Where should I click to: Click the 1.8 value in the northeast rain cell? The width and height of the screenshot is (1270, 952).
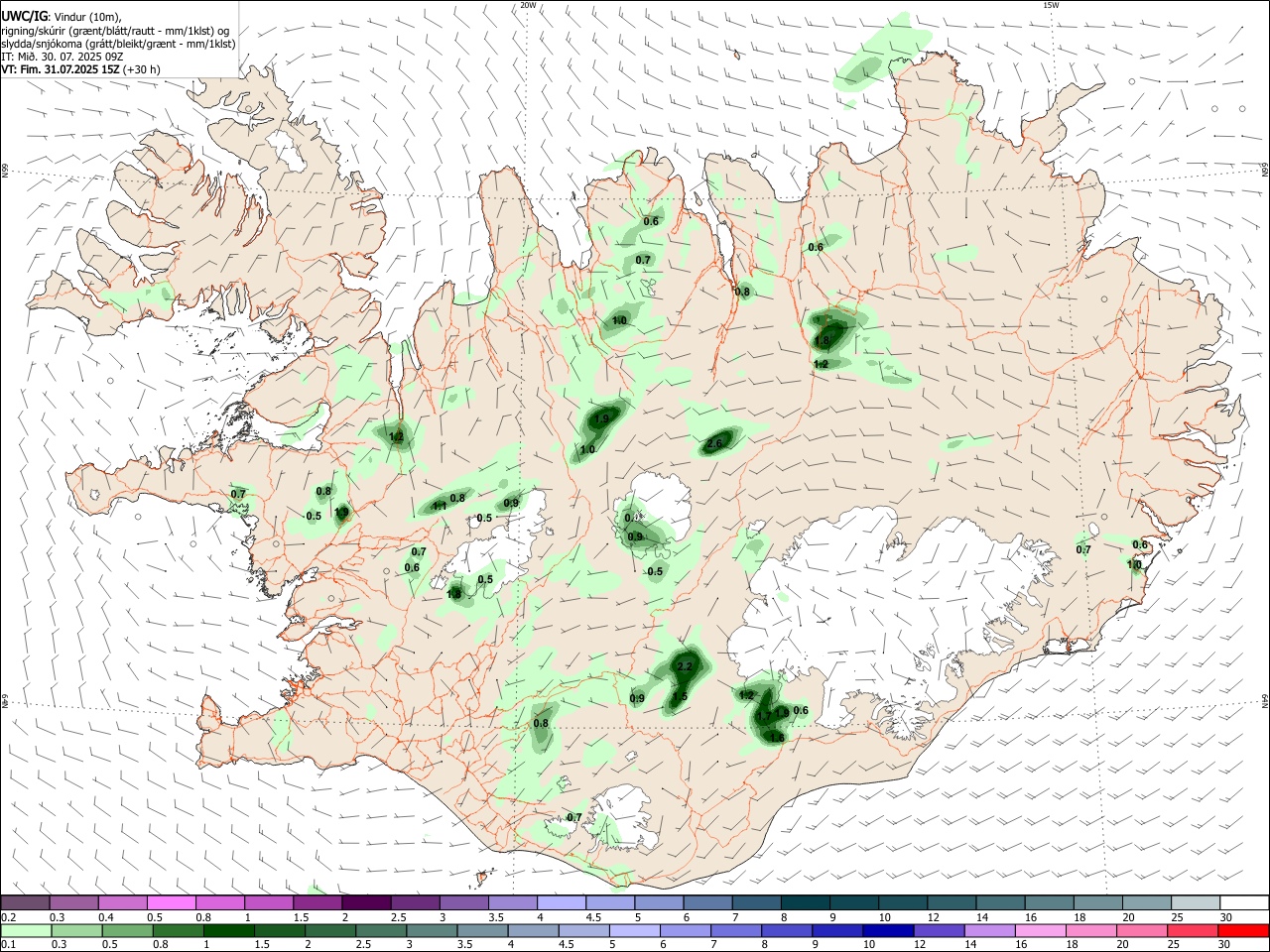click(x=822, y=341)
